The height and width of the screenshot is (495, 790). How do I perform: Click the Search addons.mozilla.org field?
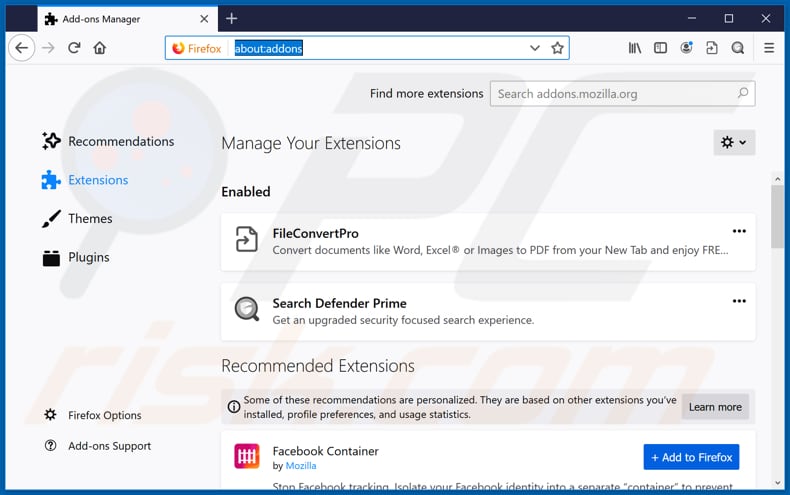point(622,94)
